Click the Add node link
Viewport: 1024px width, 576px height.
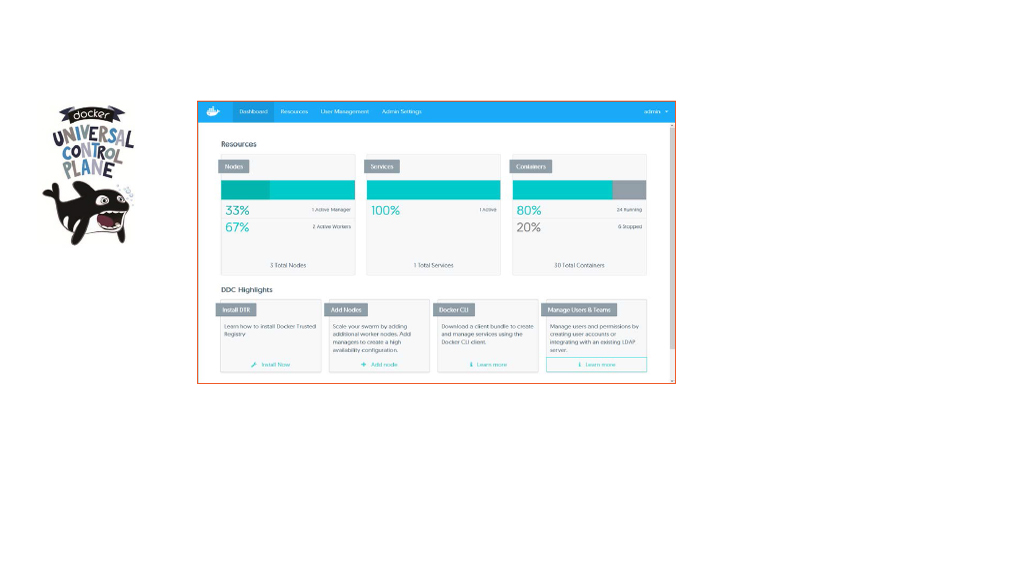coord(384,365)
